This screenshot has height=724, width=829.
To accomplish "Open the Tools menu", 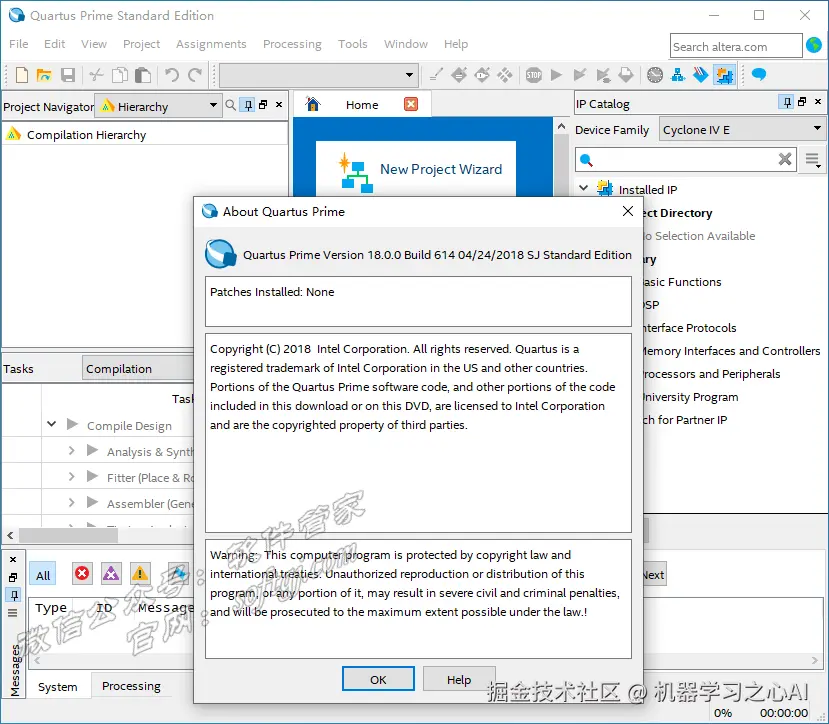I will click(353, 44).
